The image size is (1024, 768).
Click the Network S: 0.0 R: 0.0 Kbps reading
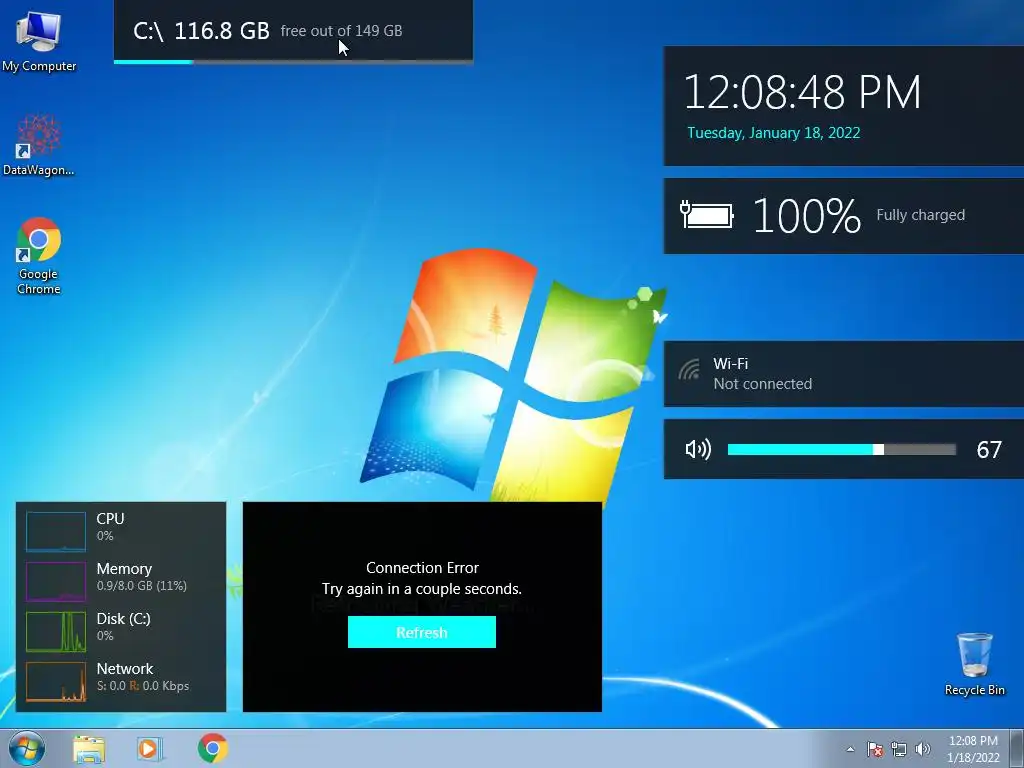(x=143, y=686)
